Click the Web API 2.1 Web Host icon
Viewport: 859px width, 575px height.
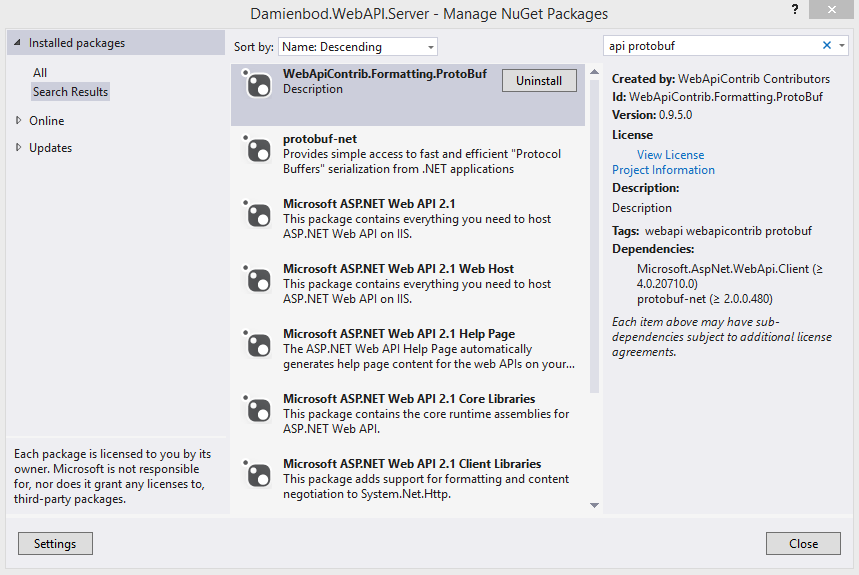(258, 280)
